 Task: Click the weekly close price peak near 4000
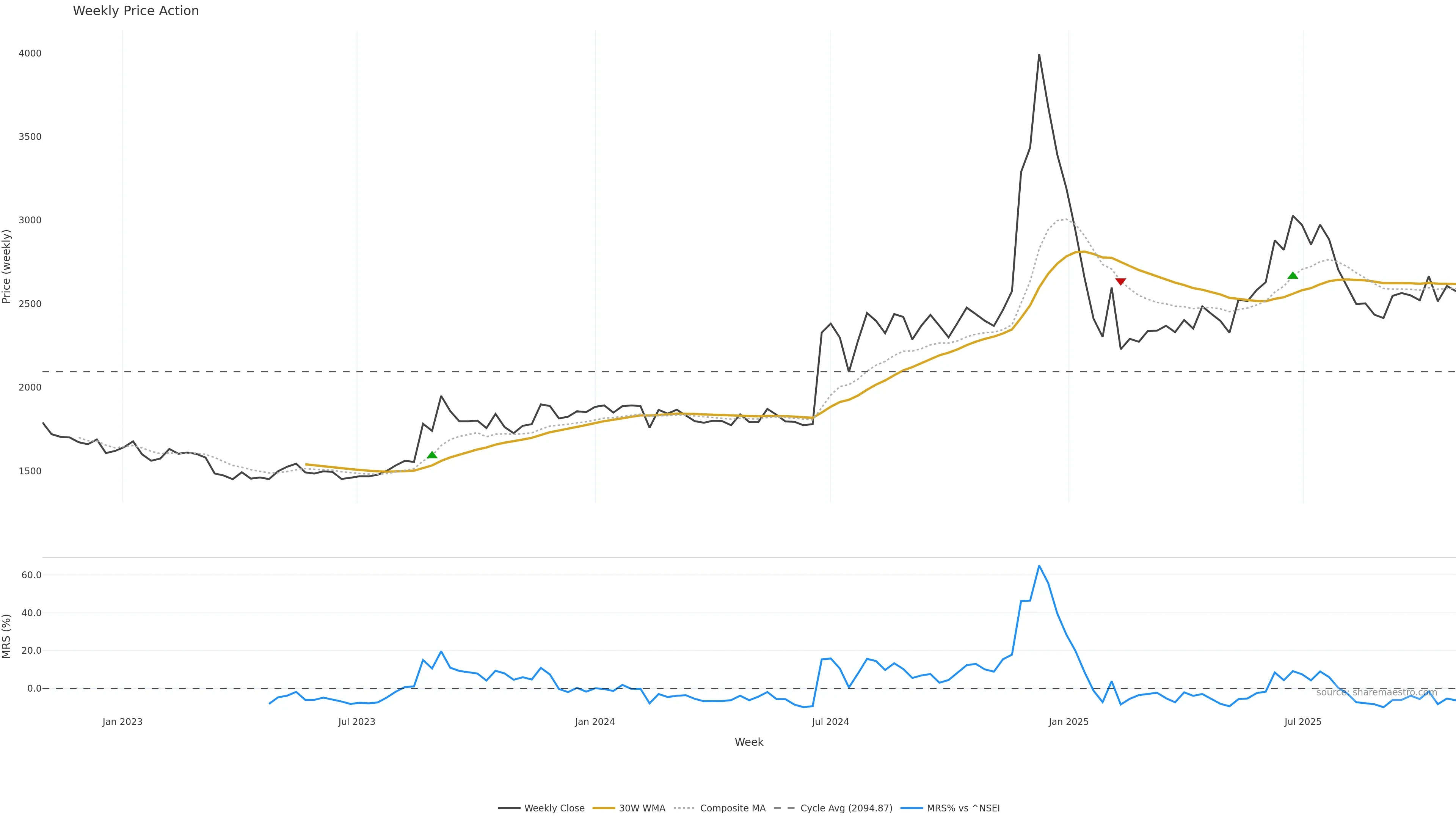[x=1039, y=55]
